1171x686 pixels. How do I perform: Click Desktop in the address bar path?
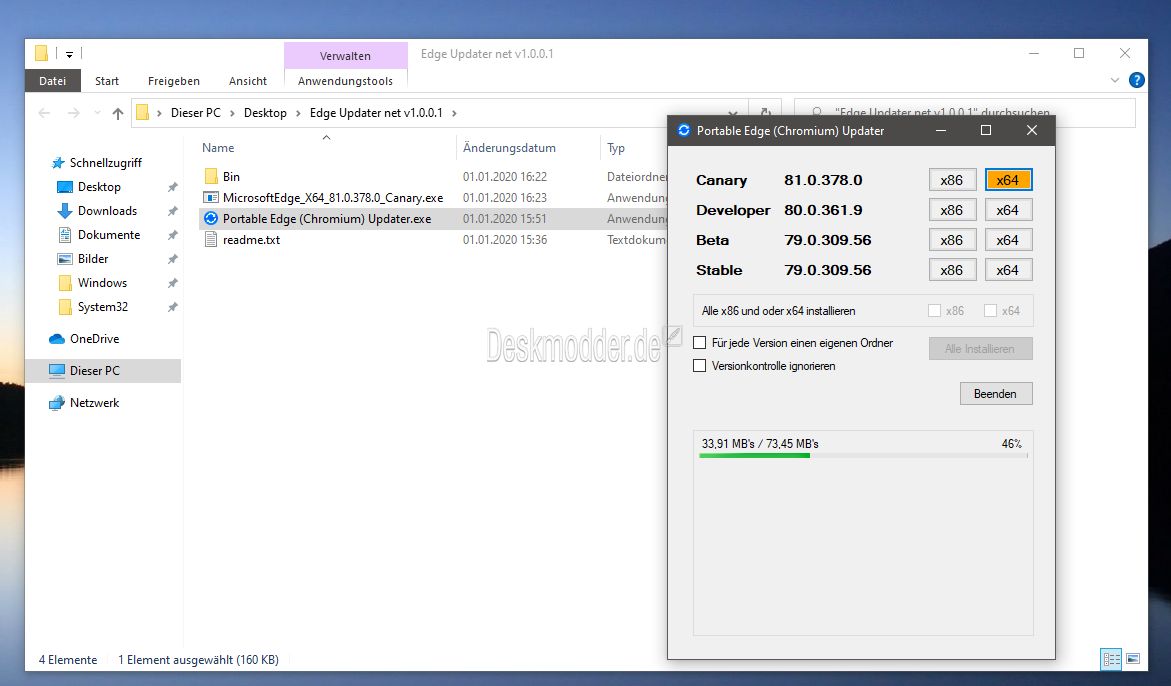click(265, 113)
